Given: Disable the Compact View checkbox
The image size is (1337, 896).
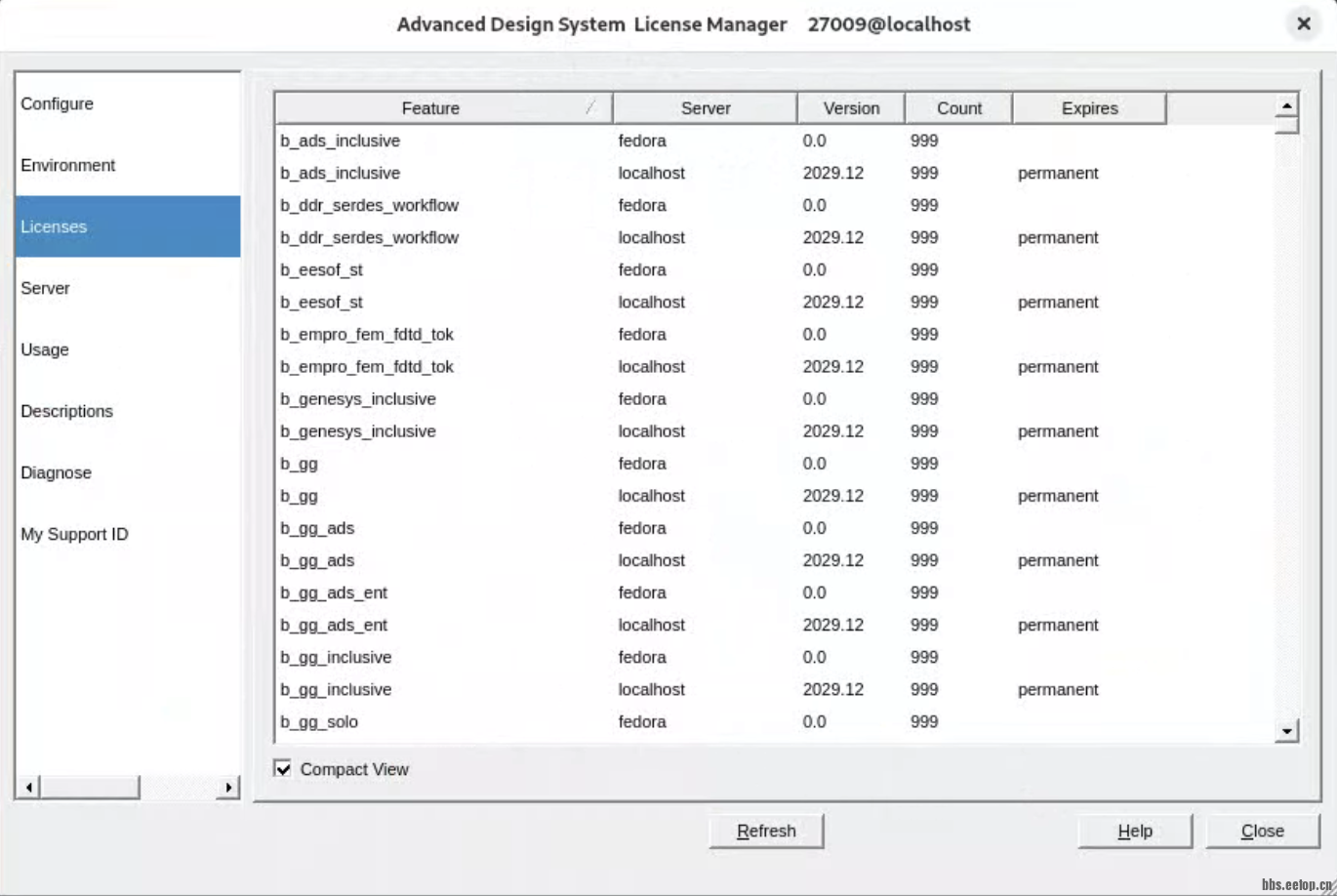Looking at the screenshot, I should pos(283,769).
